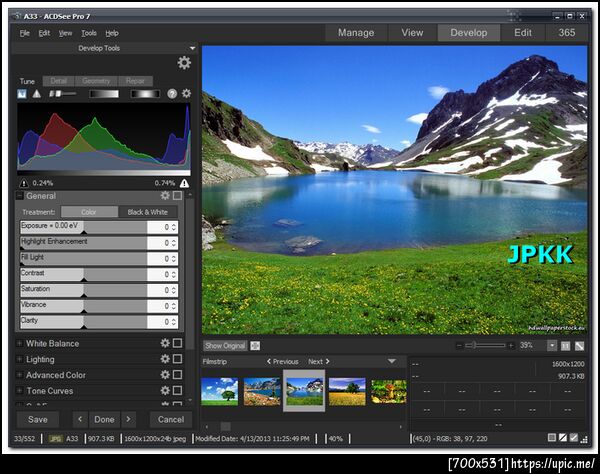
Task: Click the first status bar square icon
Action: [551, 438]
